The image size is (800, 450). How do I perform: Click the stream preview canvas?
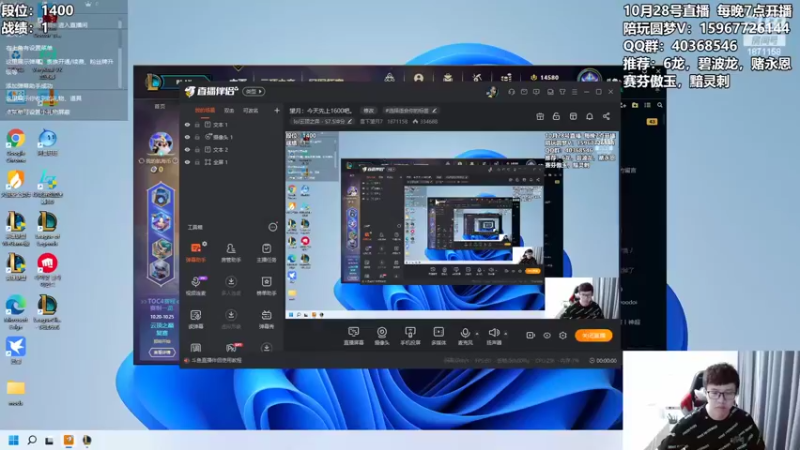(x=452, y=225)
